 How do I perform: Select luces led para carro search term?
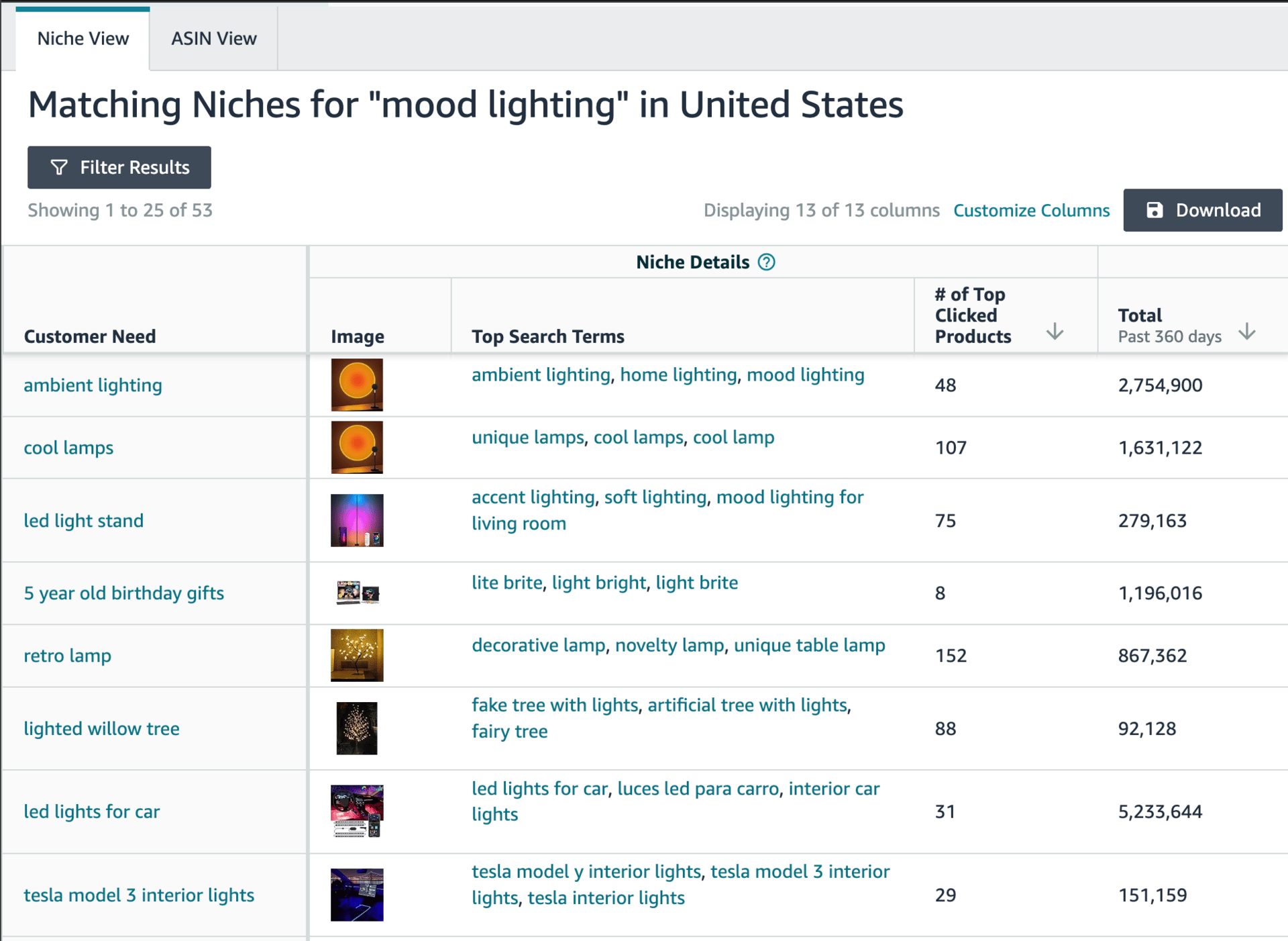point(698,789)
